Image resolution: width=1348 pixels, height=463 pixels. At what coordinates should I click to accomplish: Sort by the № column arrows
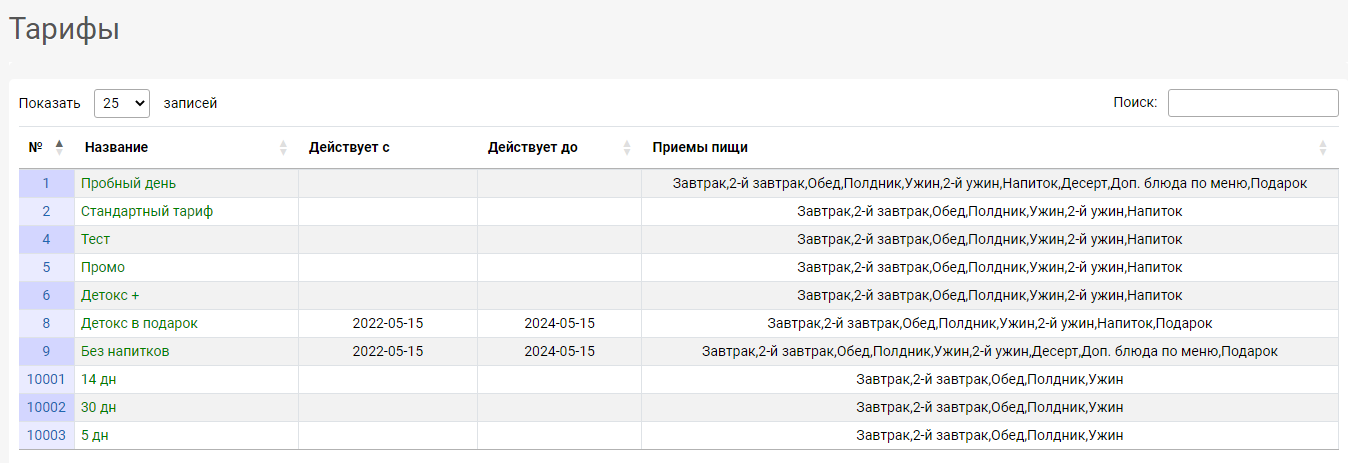pyautogui.click(x=59, y=147)
